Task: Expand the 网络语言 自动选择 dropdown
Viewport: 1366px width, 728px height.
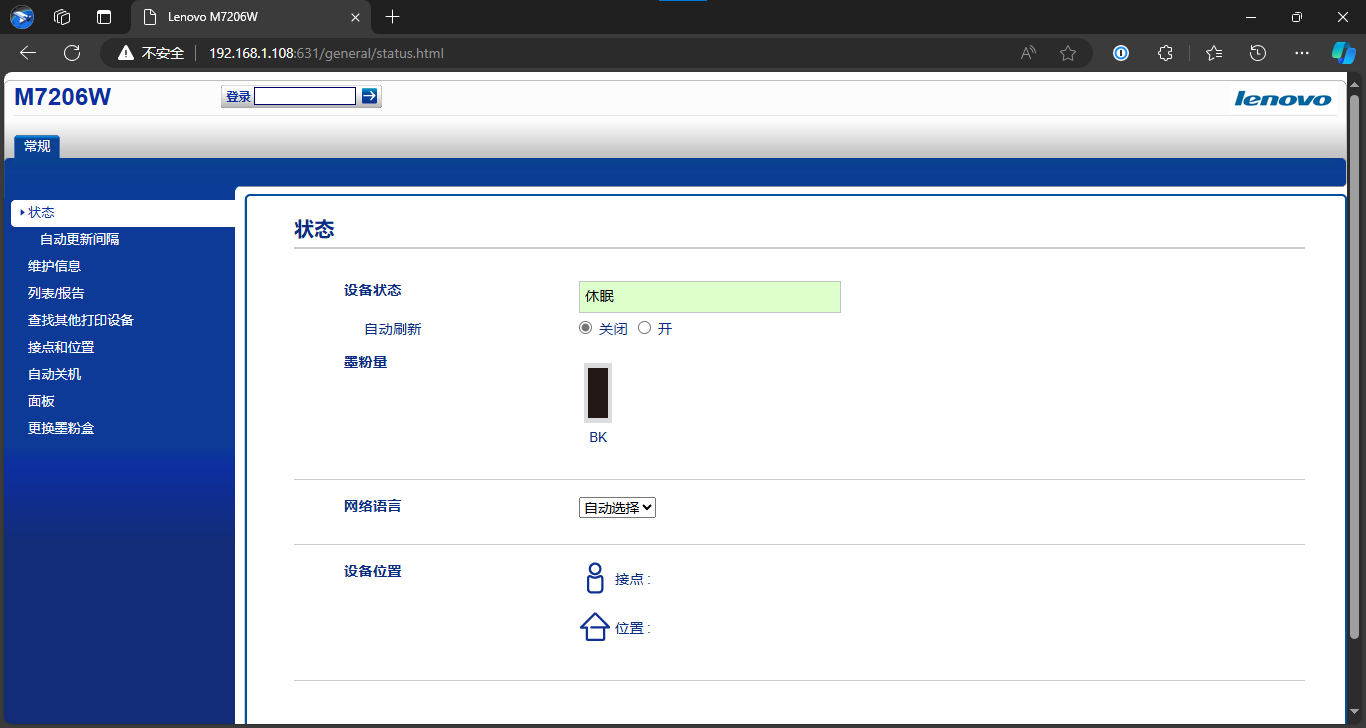Action: pos(617,508)
